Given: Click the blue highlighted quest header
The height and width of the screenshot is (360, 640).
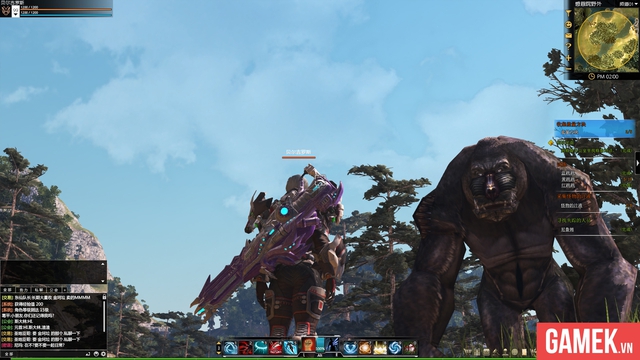Looking at the screenshot, I should pyautogui.click(x=594, y=128).
